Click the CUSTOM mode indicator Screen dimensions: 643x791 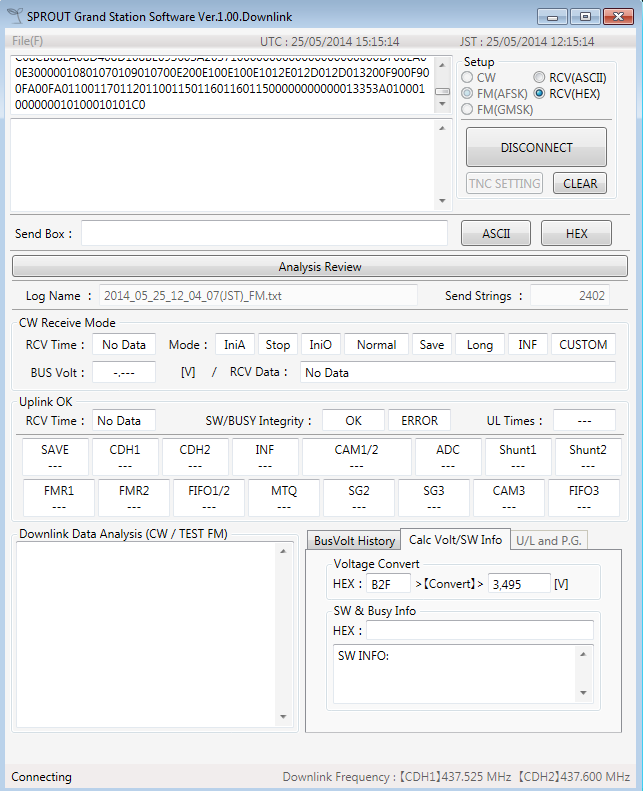tap(583, 345)
